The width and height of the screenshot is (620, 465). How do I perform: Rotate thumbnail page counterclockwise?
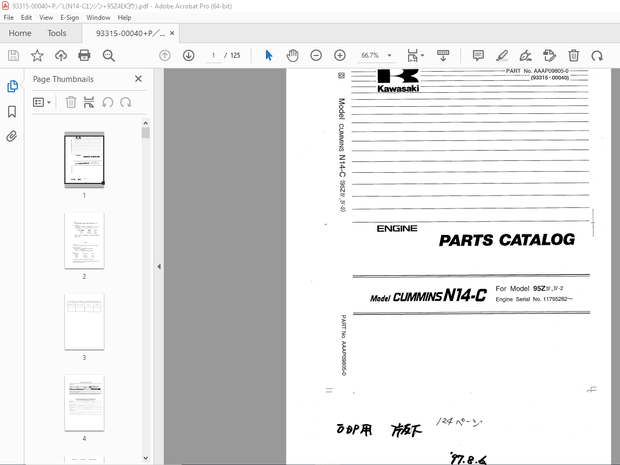click(x=108, y=102)
